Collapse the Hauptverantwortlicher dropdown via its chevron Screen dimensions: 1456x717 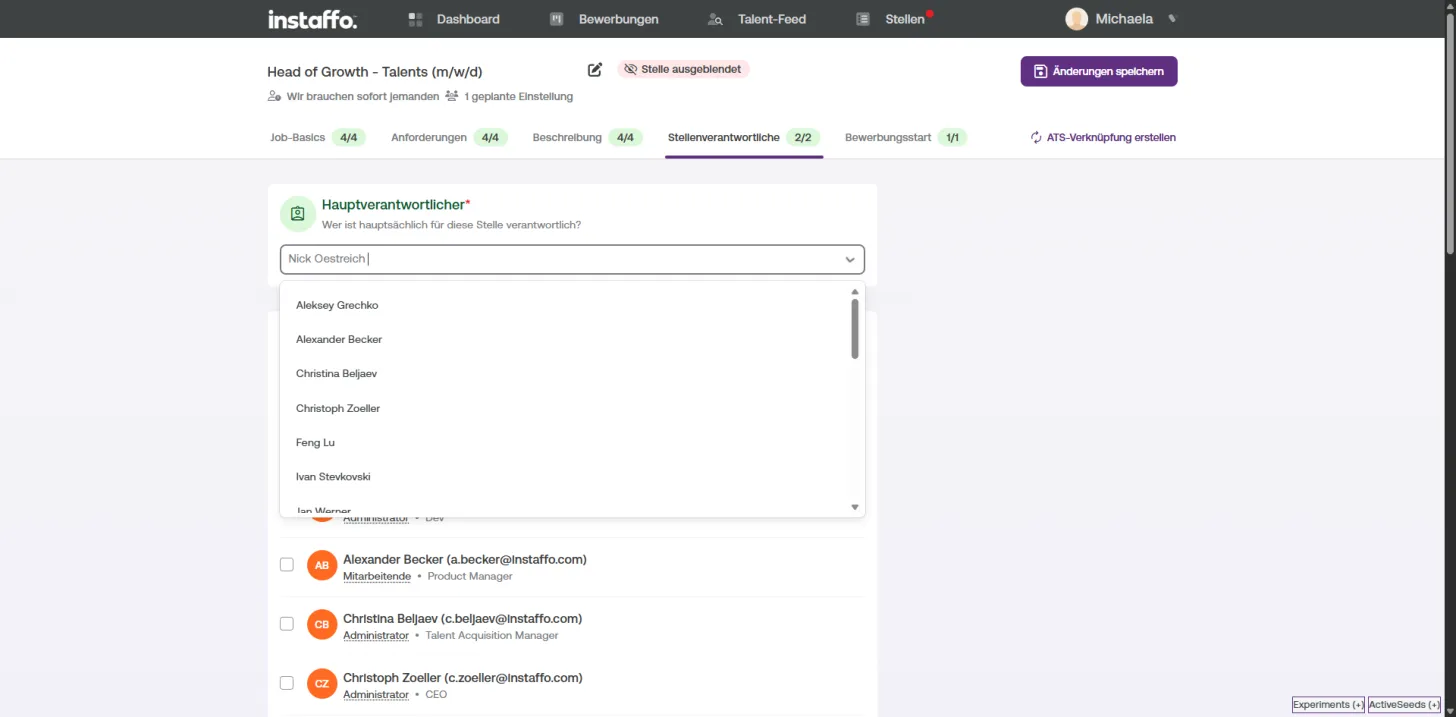[x=850, y=260]
